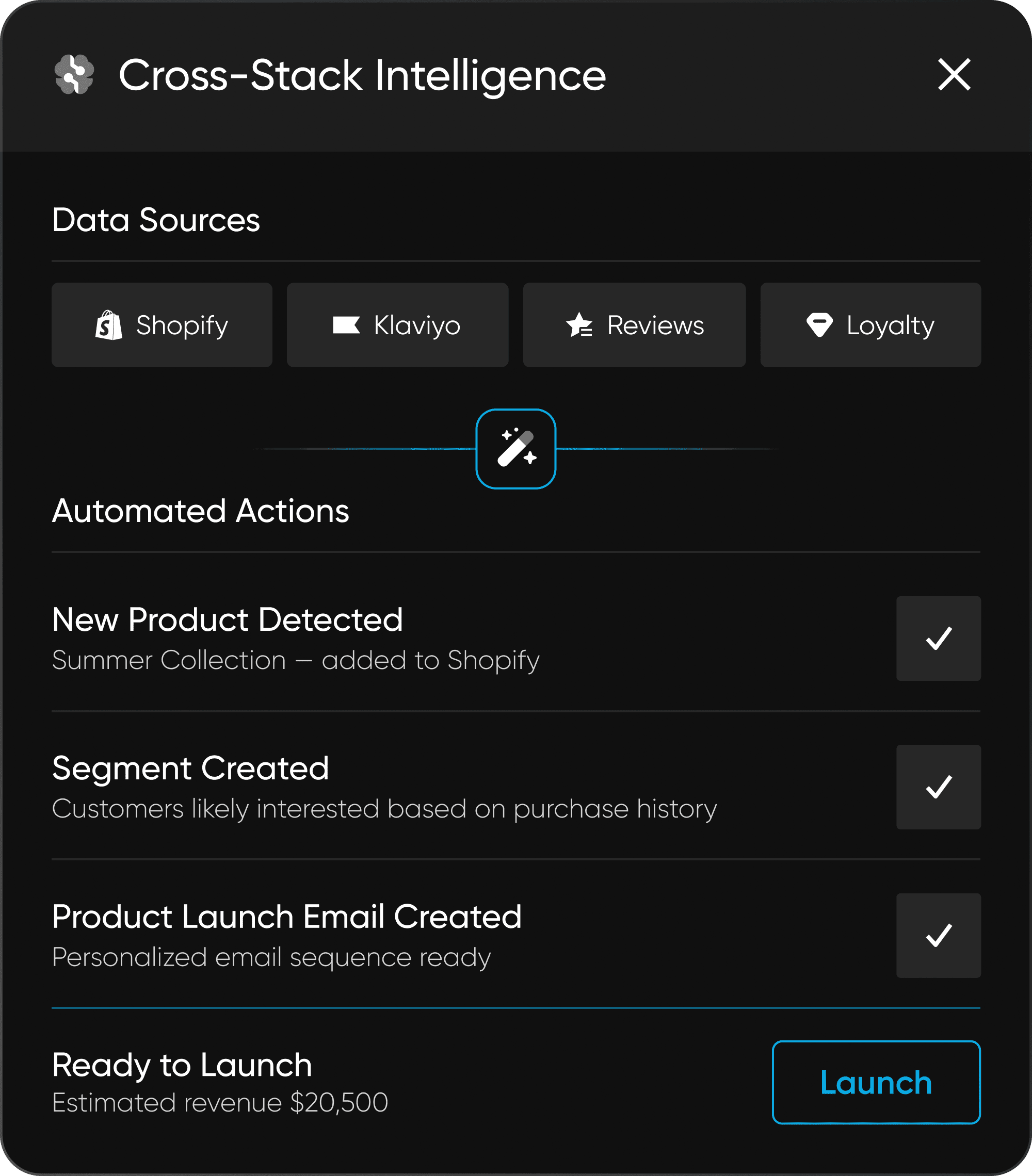Open the Segment Created action row

click(190, 768)
